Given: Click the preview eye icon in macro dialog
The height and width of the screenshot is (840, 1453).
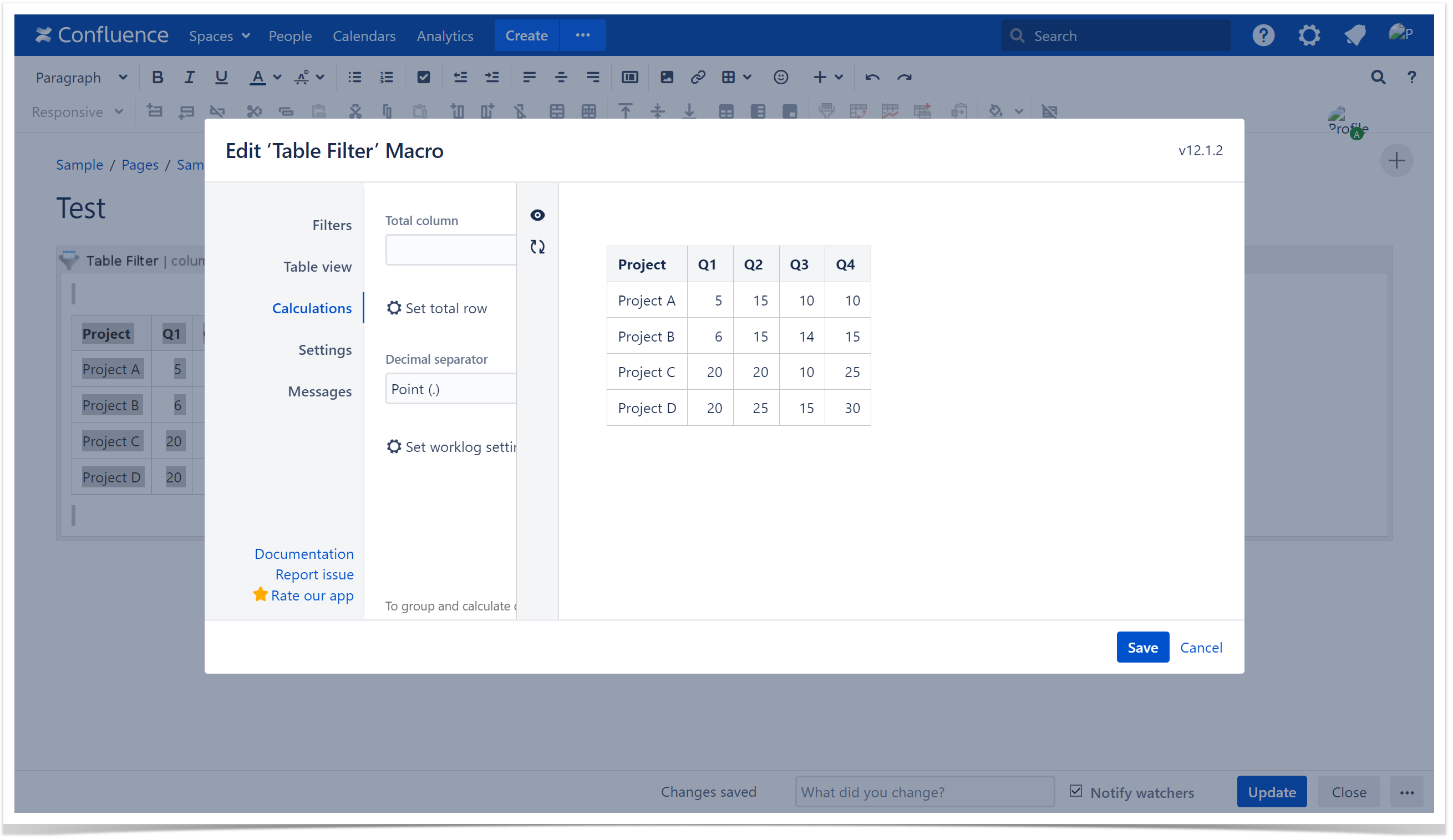Looking at the screenshot, I should [537, 215].
